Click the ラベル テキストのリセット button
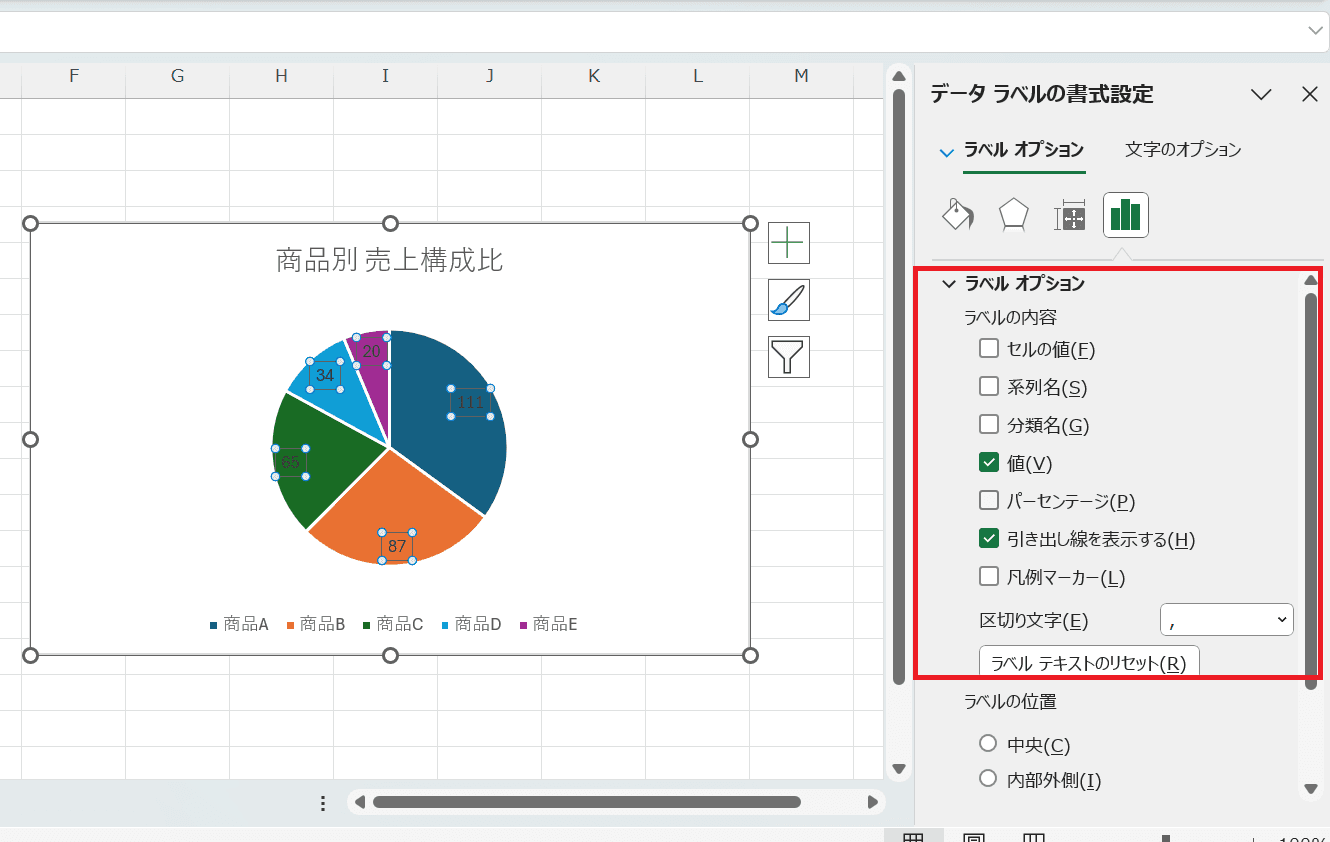Viewport: 1330px width, 842px height. point(1088,663)
